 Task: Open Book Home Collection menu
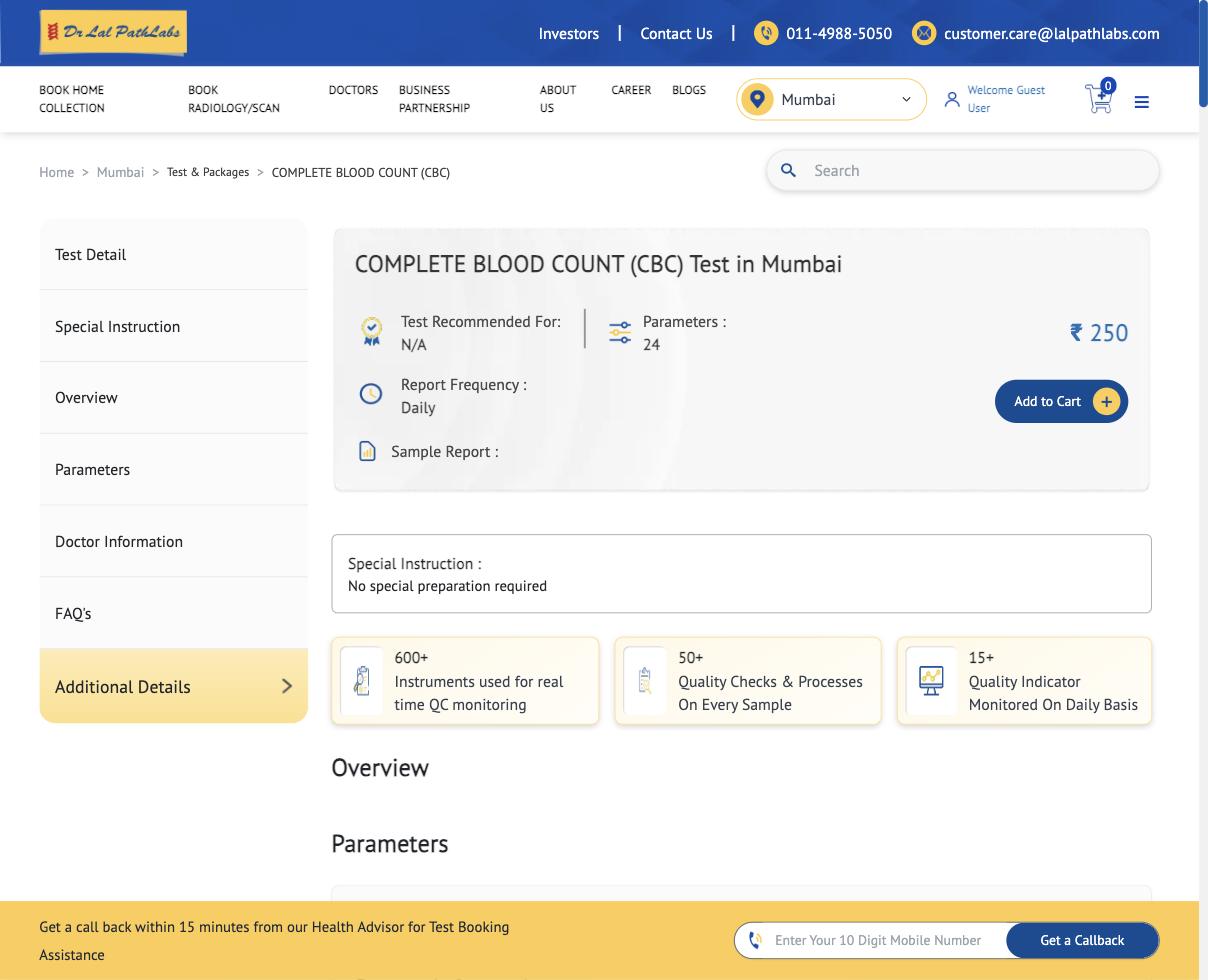[x=72, y=99]
